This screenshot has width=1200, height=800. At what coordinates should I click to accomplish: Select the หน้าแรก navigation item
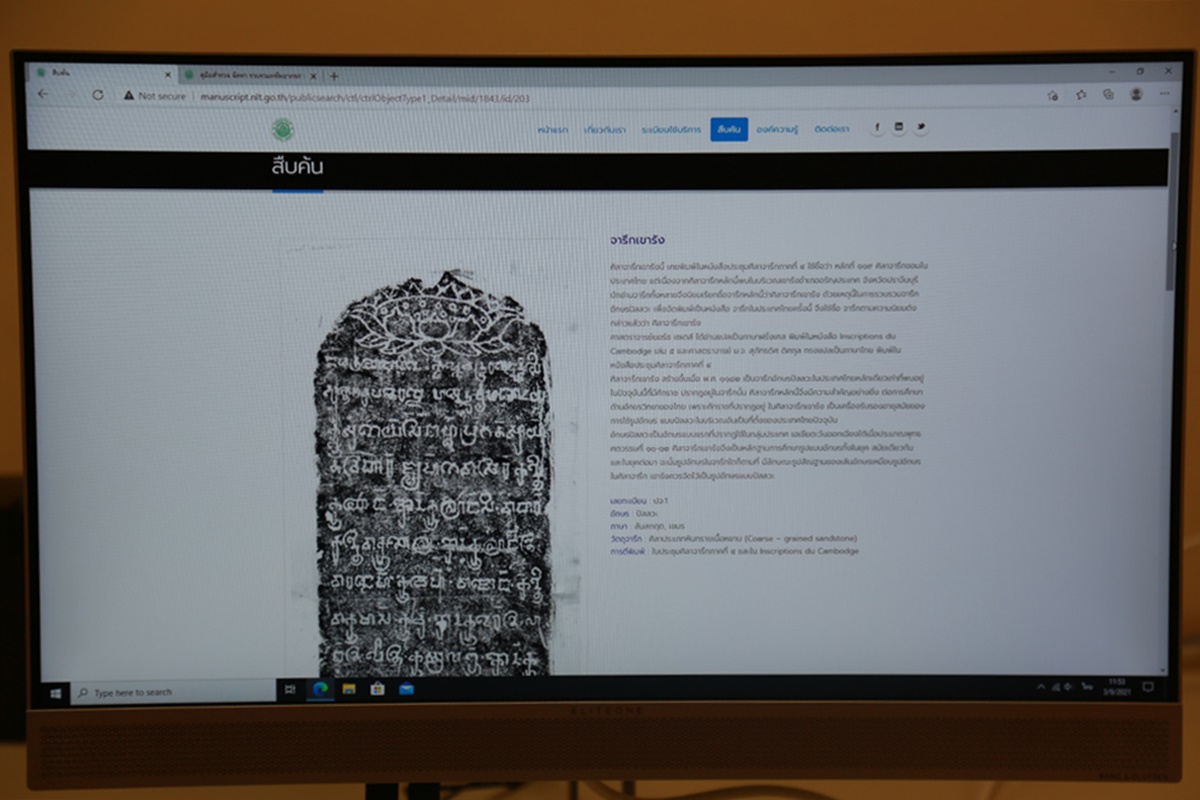point(552,129)
